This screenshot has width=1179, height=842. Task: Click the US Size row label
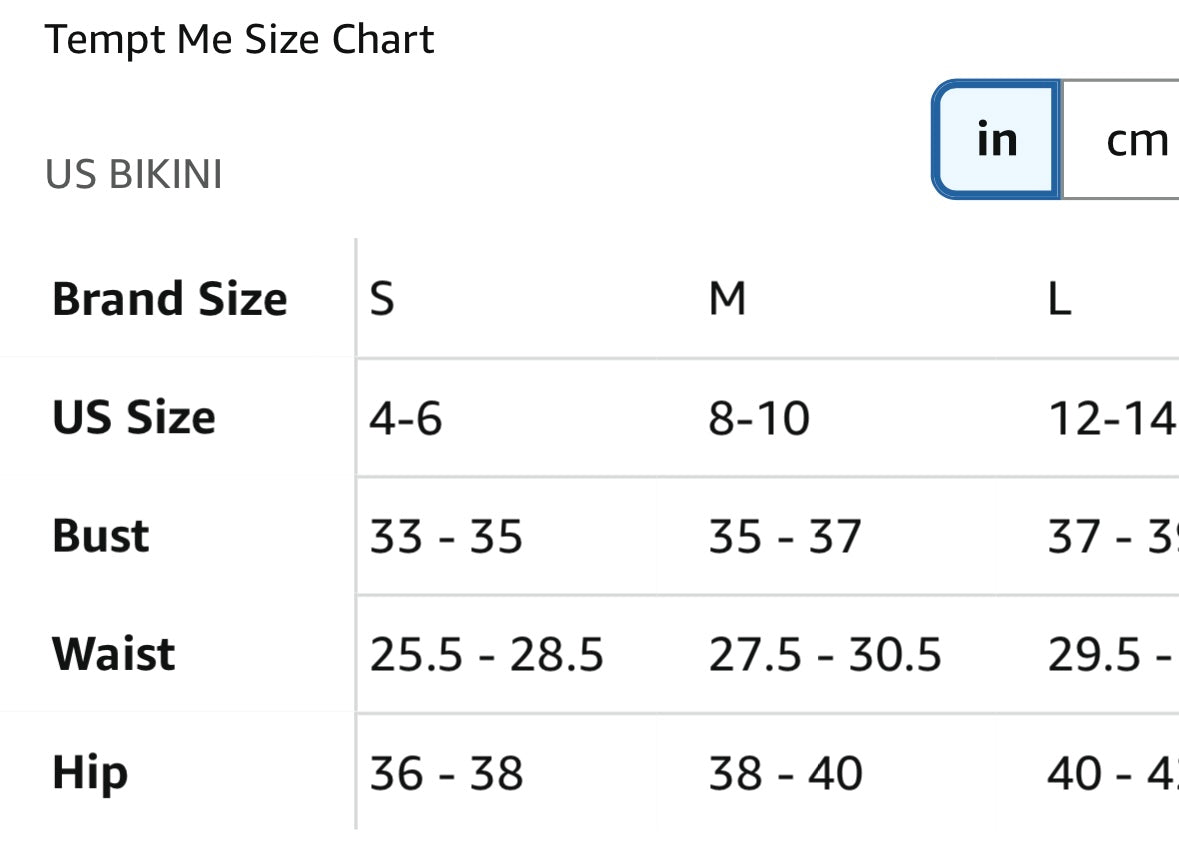pos(131,417)
